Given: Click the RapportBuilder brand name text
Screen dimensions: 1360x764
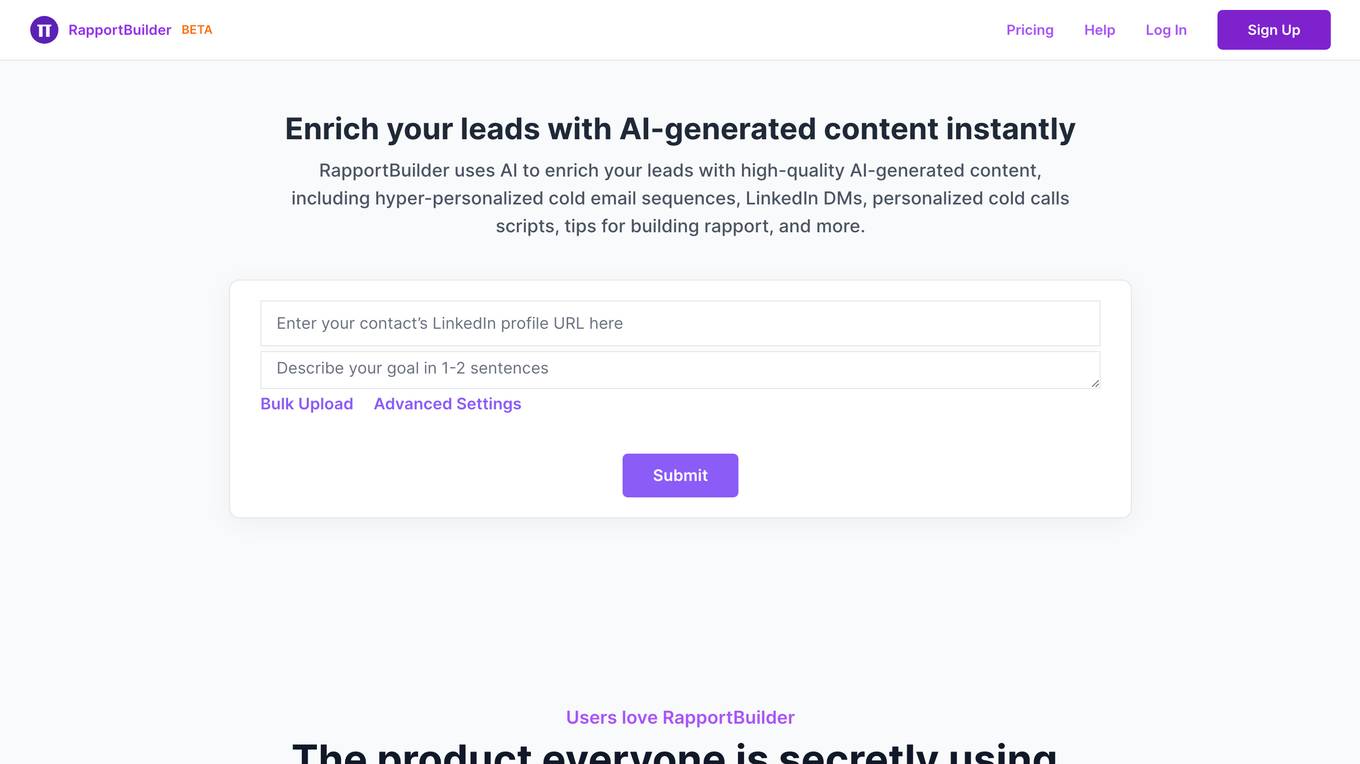Looking at the screenshot, I should coord(120,30).
